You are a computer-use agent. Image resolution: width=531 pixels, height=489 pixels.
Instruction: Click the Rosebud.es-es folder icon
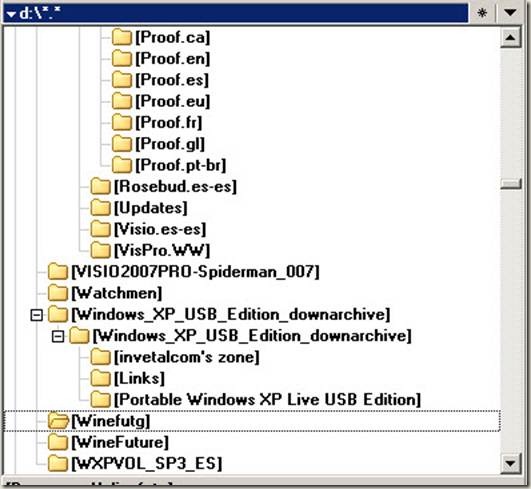coord(101,187)
